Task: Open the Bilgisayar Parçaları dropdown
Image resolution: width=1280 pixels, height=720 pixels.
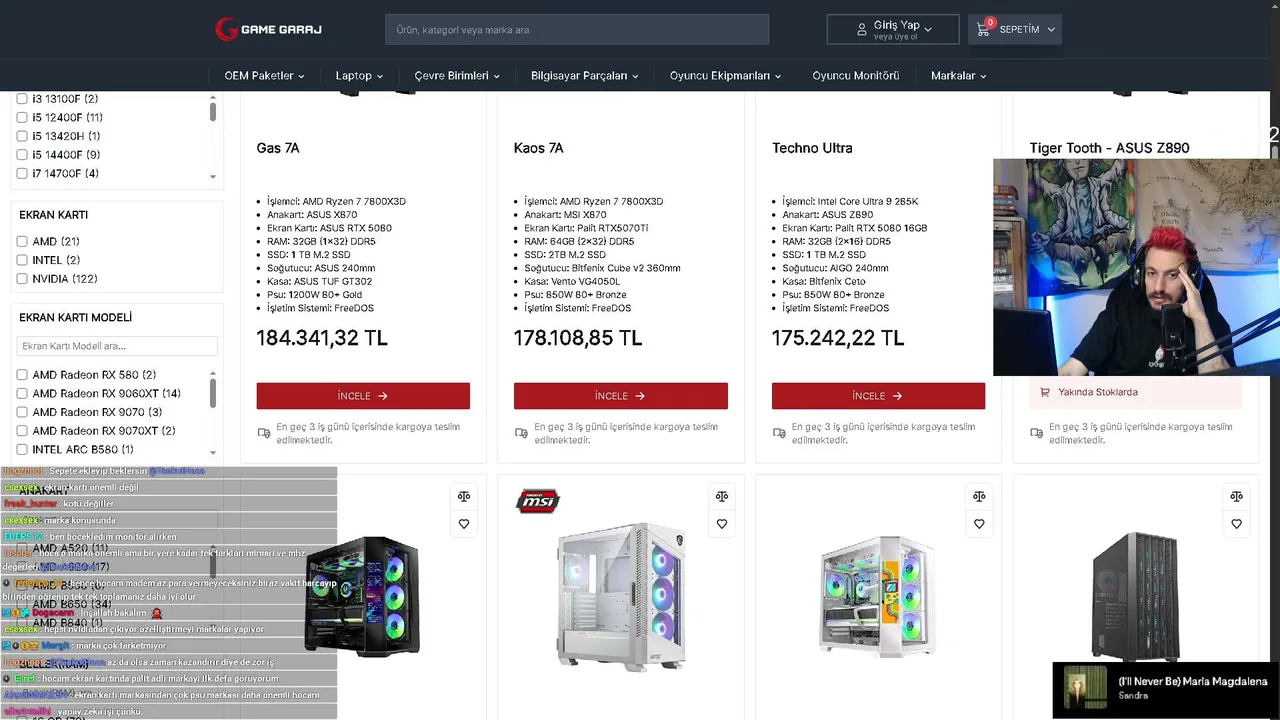Action: coord(584,76)
